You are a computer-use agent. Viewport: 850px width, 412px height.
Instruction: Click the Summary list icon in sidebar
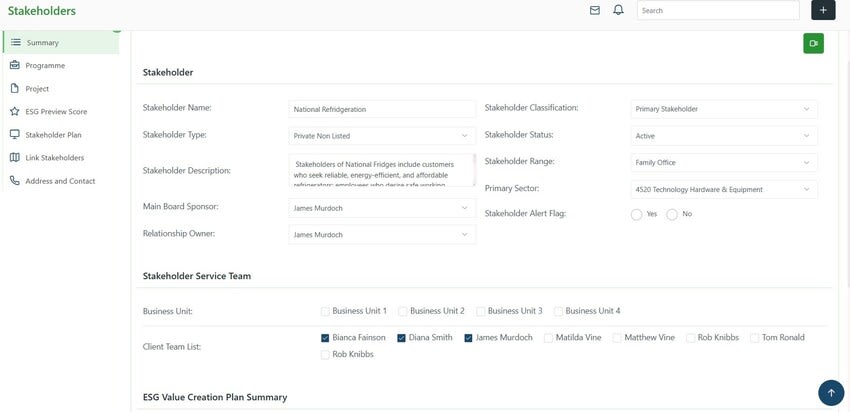[16, 42]
